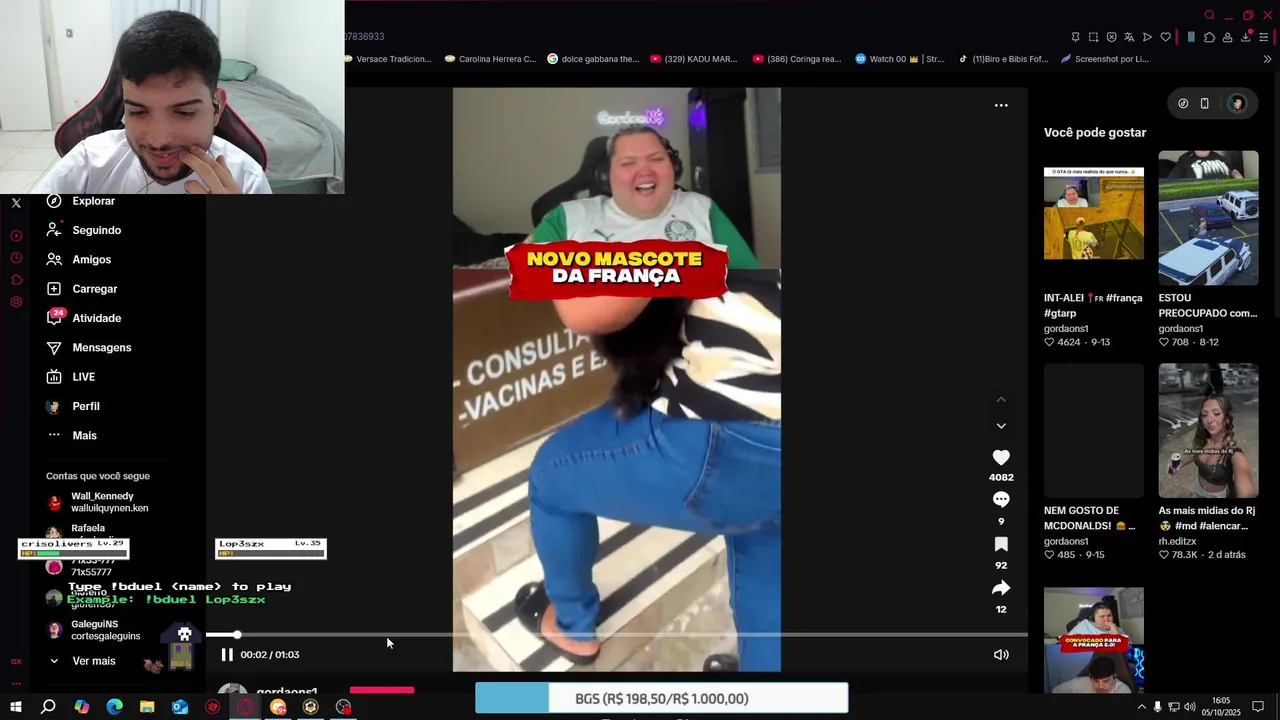
Task: Open INT-ALEI frança gtarp video thumbnail
Action: pyautogui.click(x=1093, y=213)
